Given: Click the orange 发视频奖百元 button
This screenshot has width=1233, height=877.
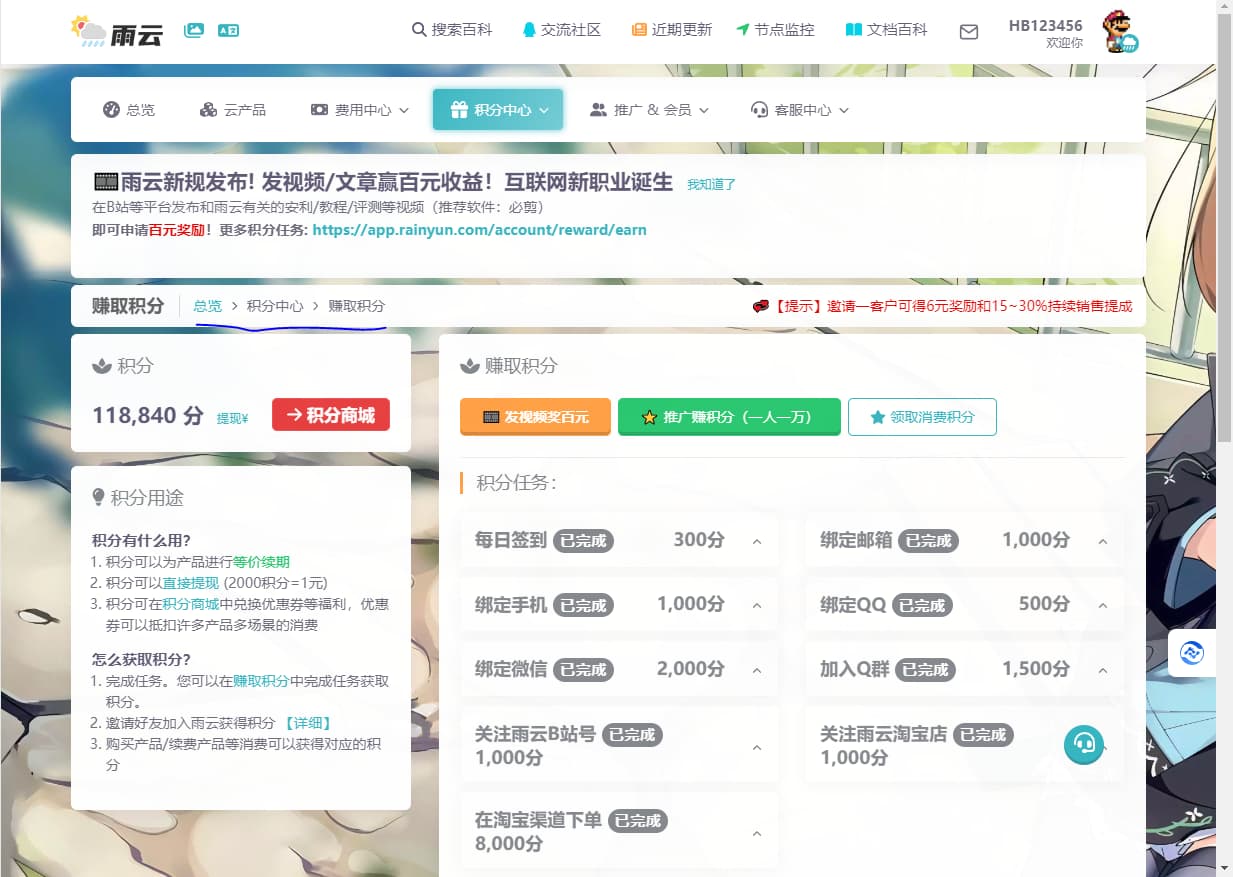Looking at the screenshot, I should (x=535, y=417).
